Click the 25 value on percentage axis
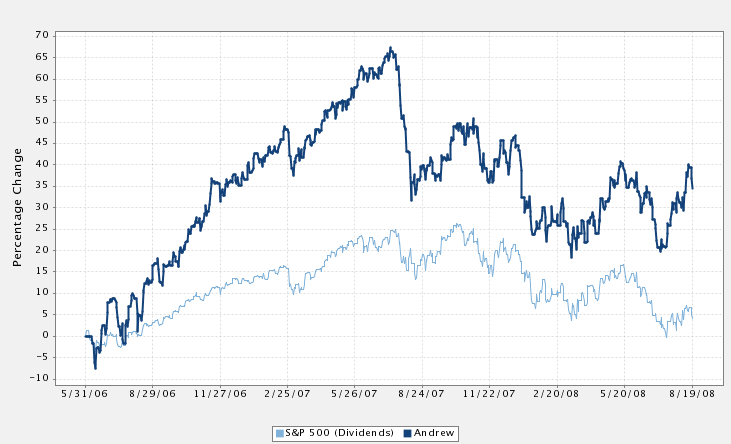 pos(42,229)
